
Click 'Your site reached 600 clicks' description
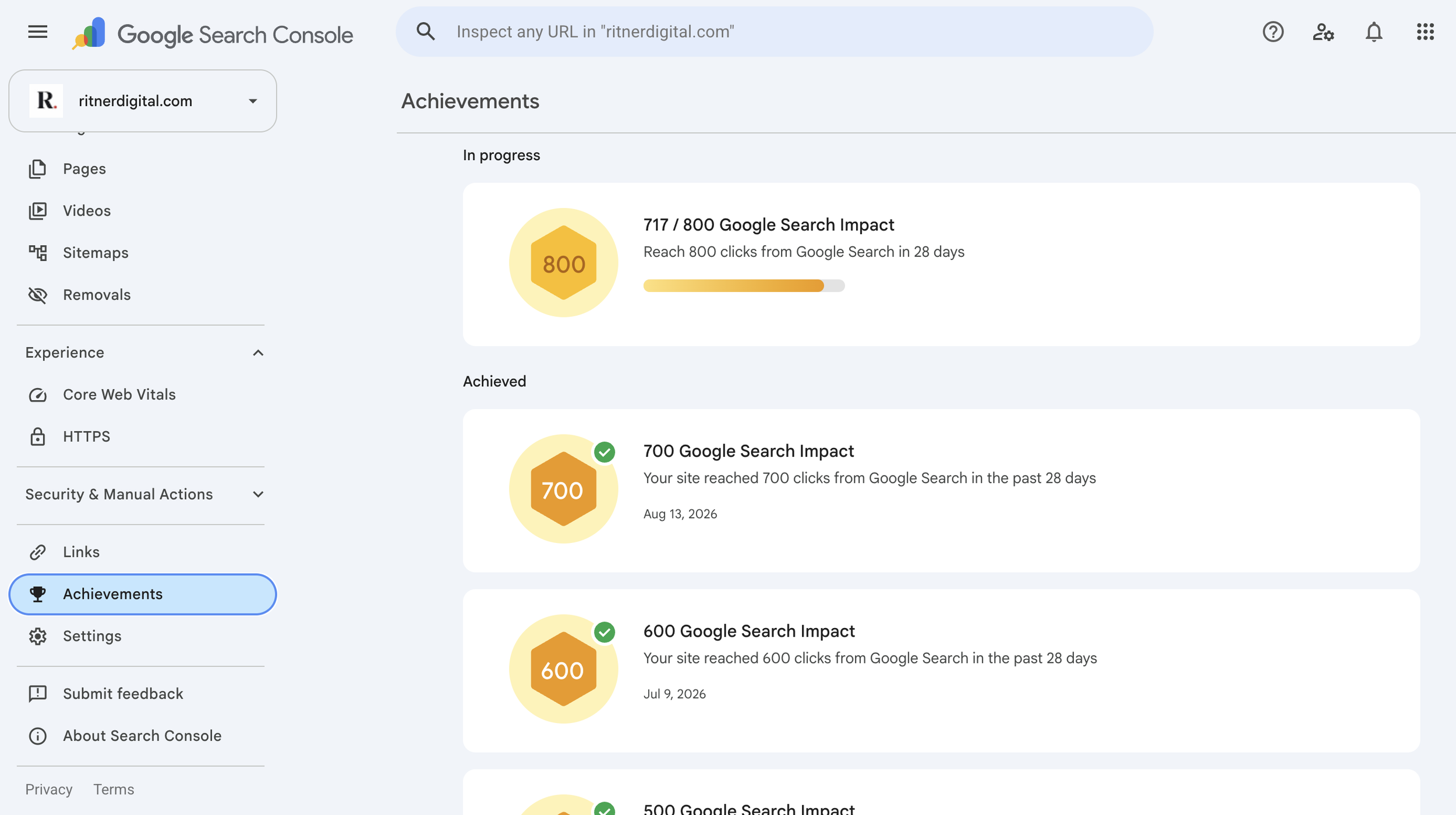870,658
